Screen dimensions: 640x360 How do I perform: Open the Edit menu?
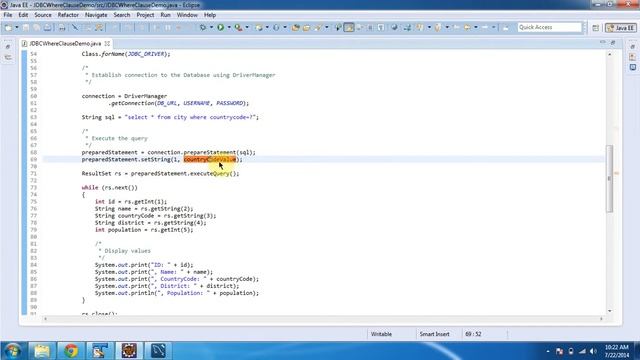pyautogui.click(x=23, y=15)
